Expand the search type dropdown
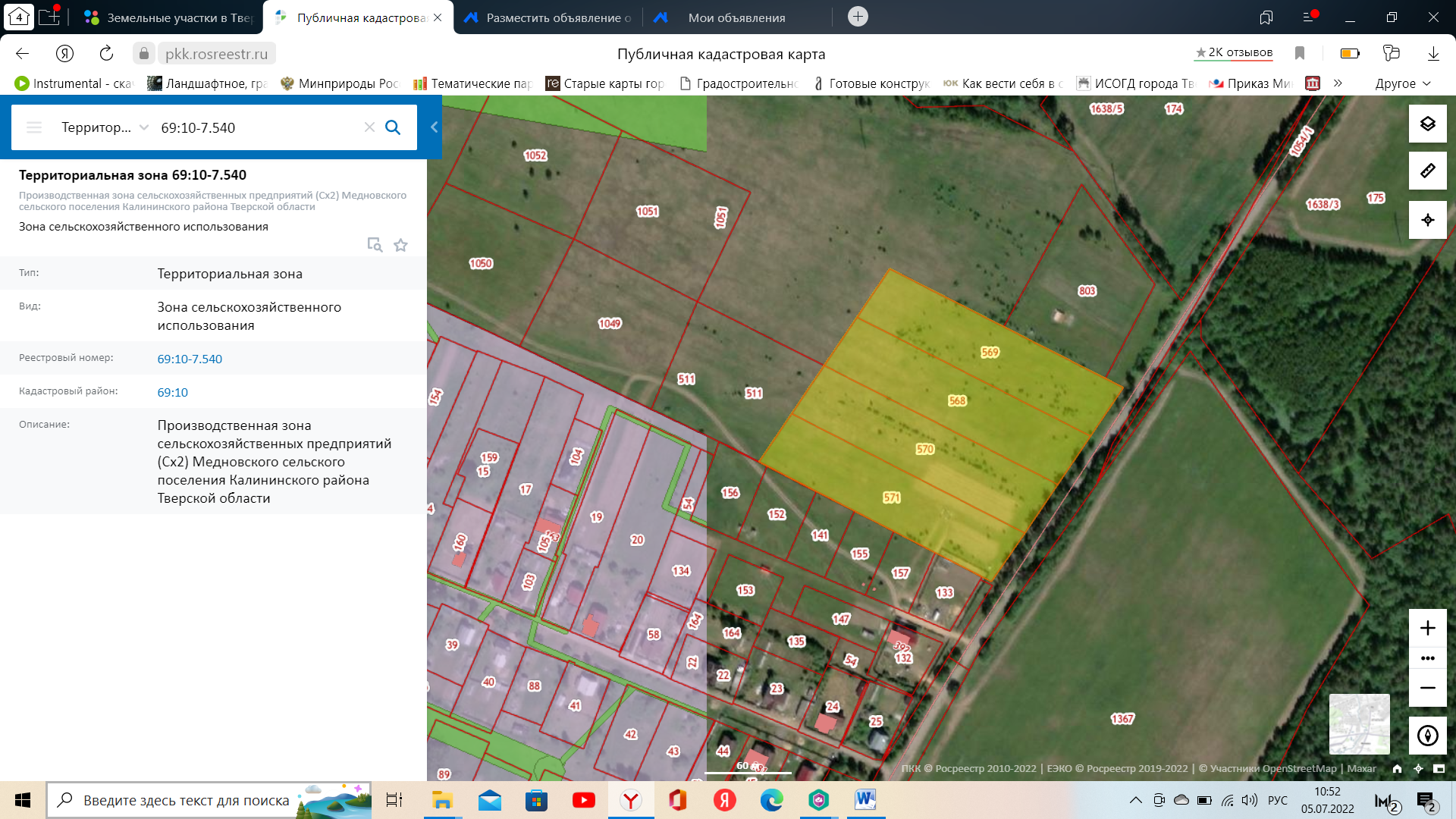Screen dimensions: 1456x819 click(143, 127)
